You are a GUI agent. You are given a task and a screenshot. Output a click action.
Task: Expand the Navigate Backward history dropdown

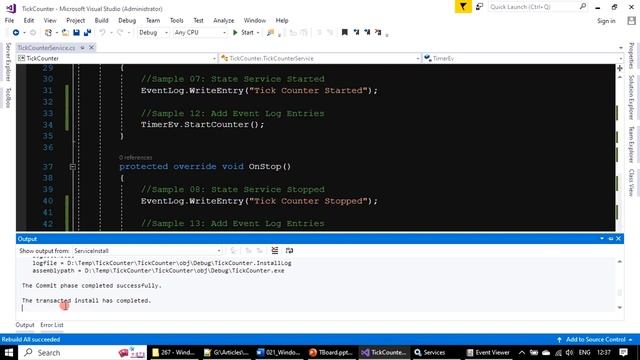24,33
